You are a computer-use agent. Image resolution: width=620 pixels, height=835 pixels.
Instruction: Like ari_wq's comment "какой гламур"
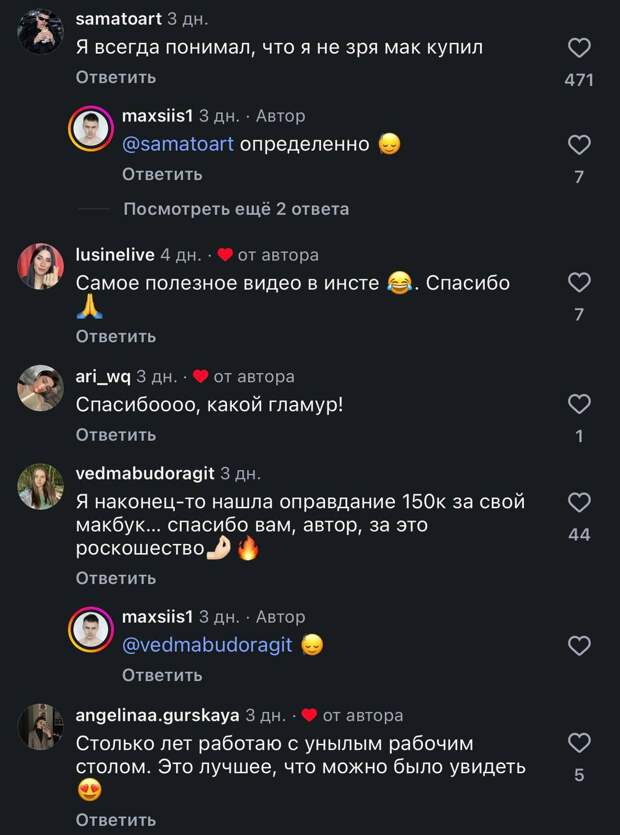(x=579, y=404)
